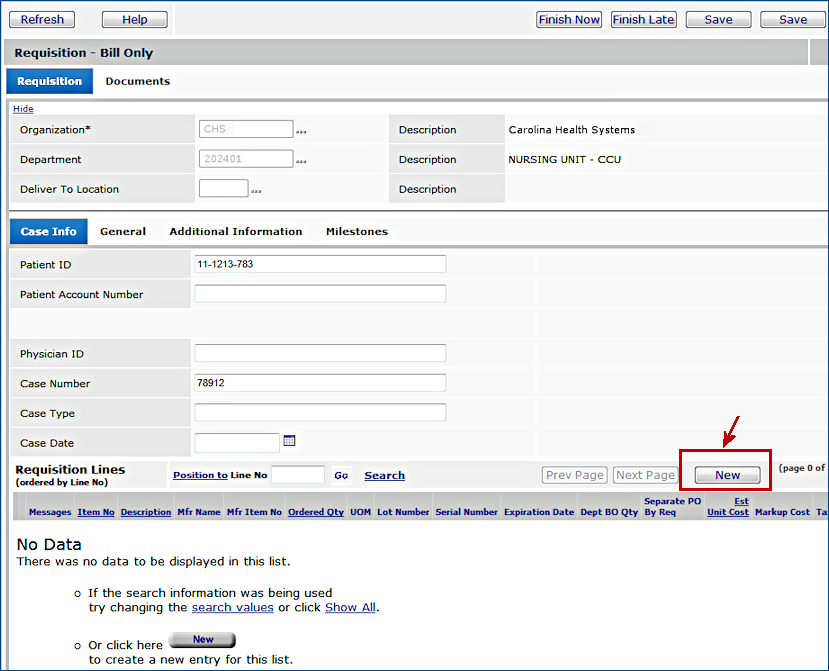Click the Go button beside Line No
Viewport: 829px width, 671px height.
point(341,476)
